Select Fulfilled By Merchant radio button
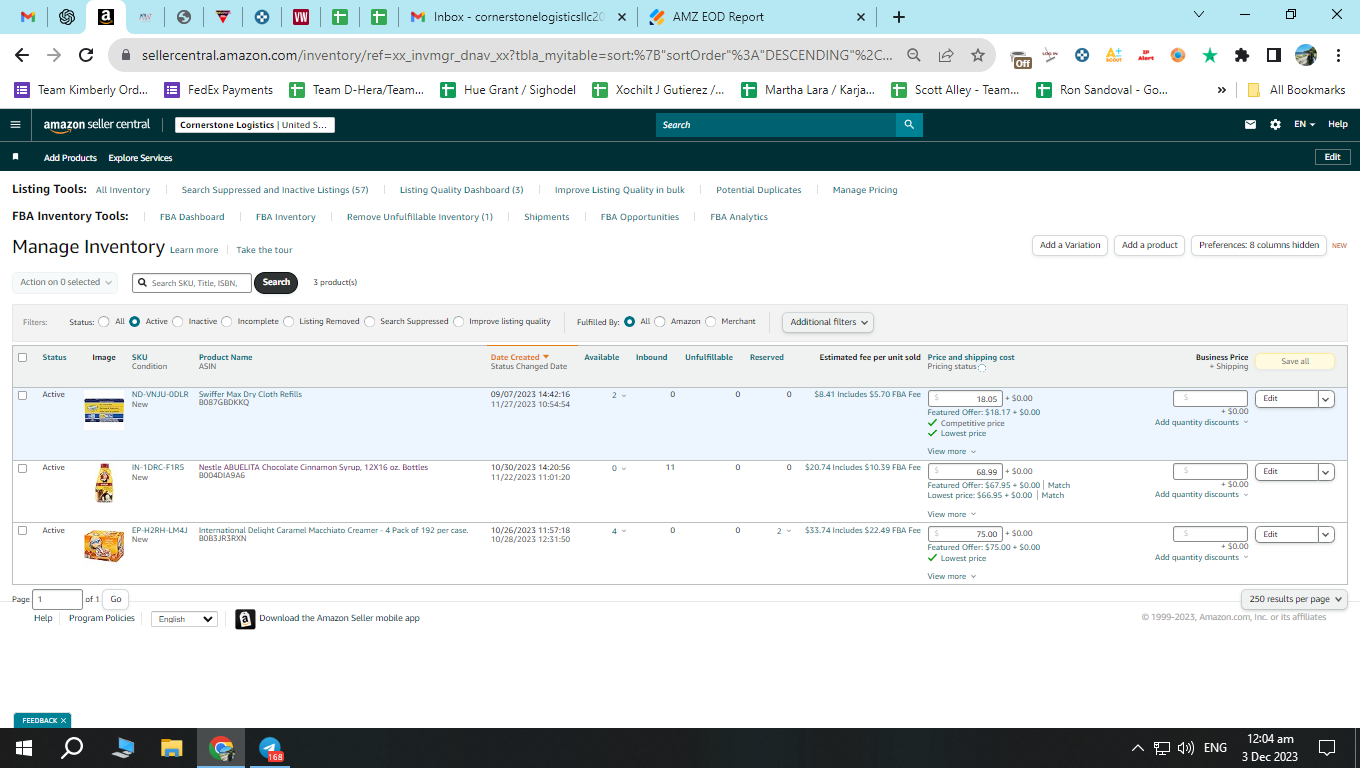This screenshot has height=768, width=1360. click(711, 322)
